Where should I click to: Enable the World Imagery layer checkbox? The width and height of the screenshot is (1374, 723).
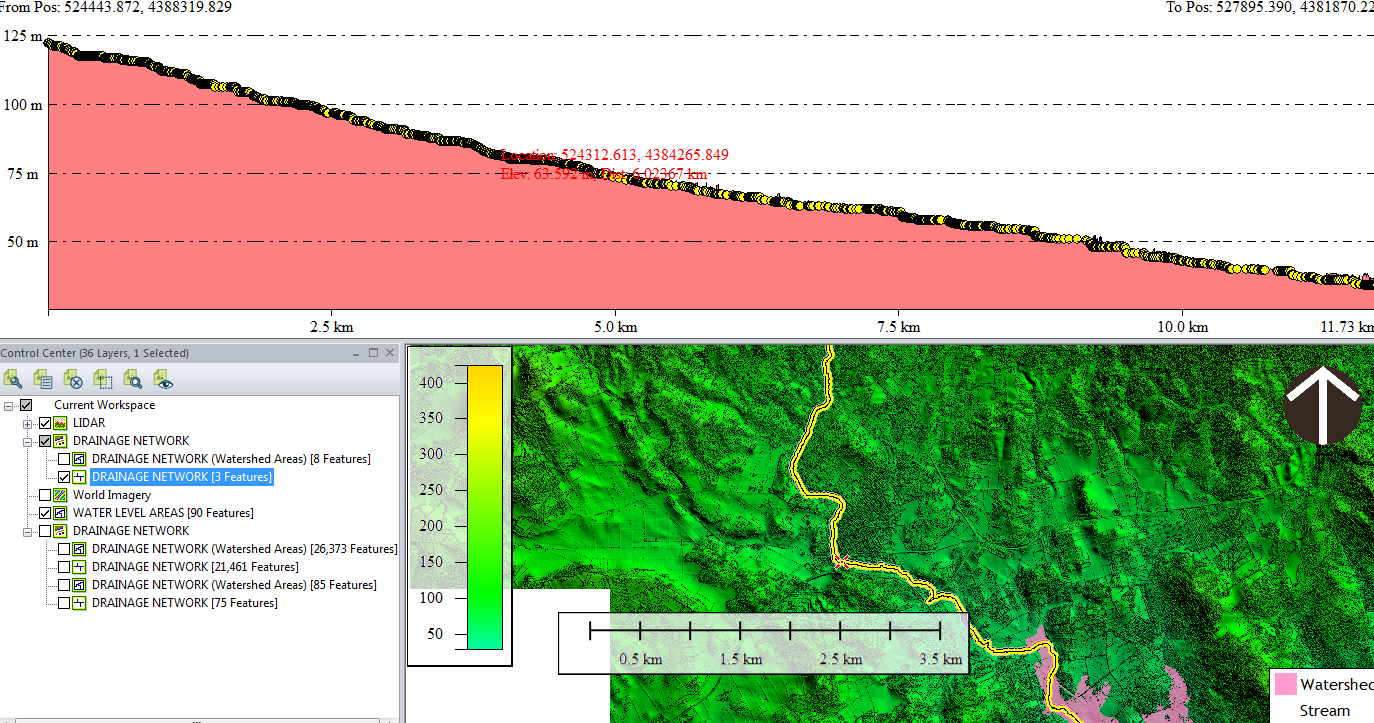tap(45, 495)
